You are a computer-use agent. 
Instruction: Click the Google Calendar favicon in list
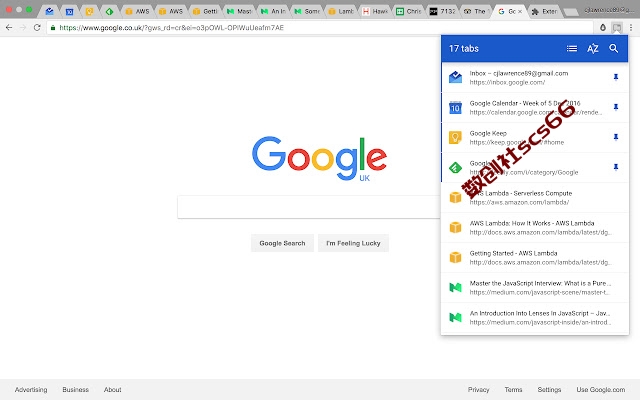pos(455,107)
